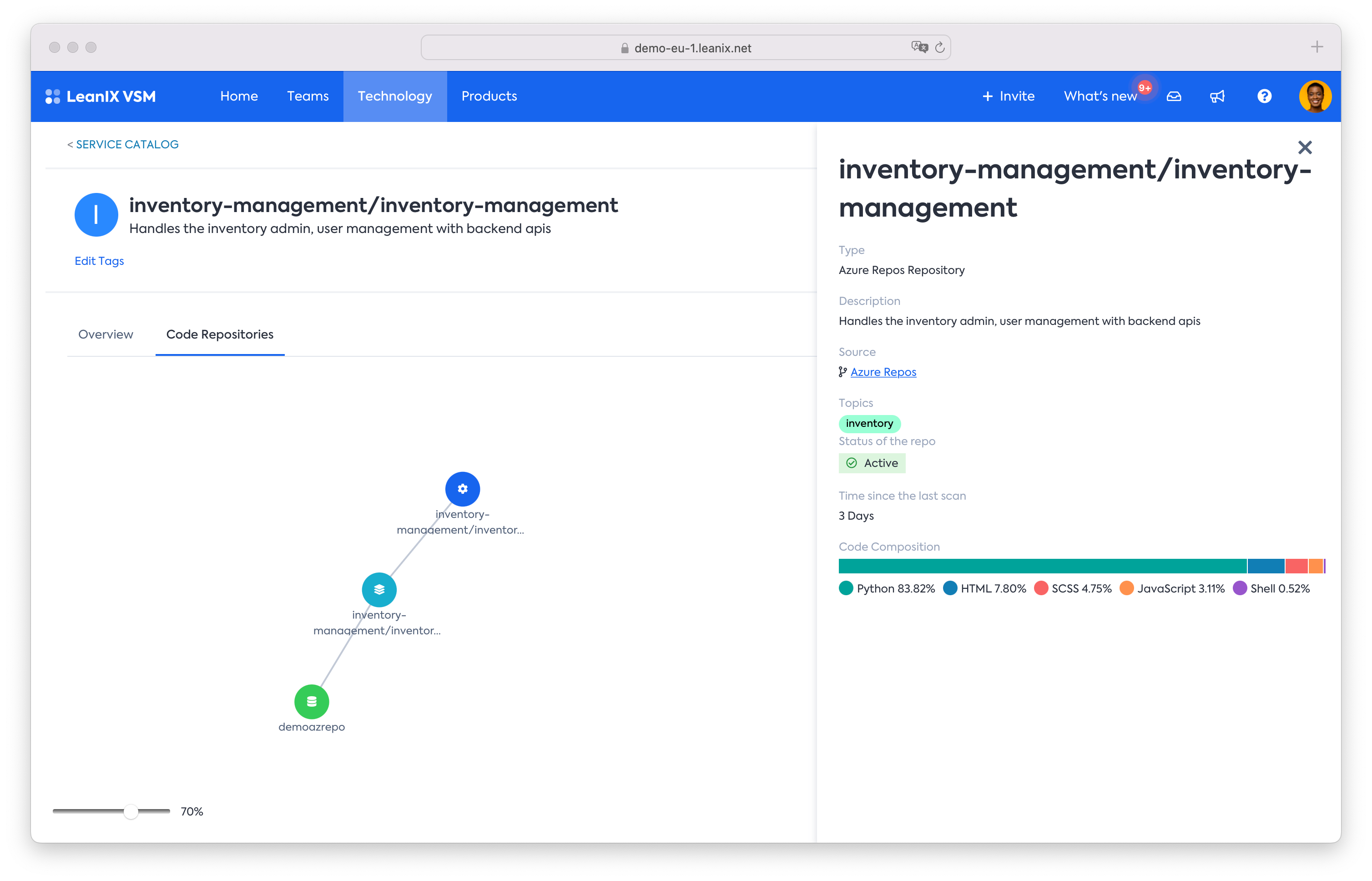
Task: Click the browser reload icon
Action: coord(939,47)
